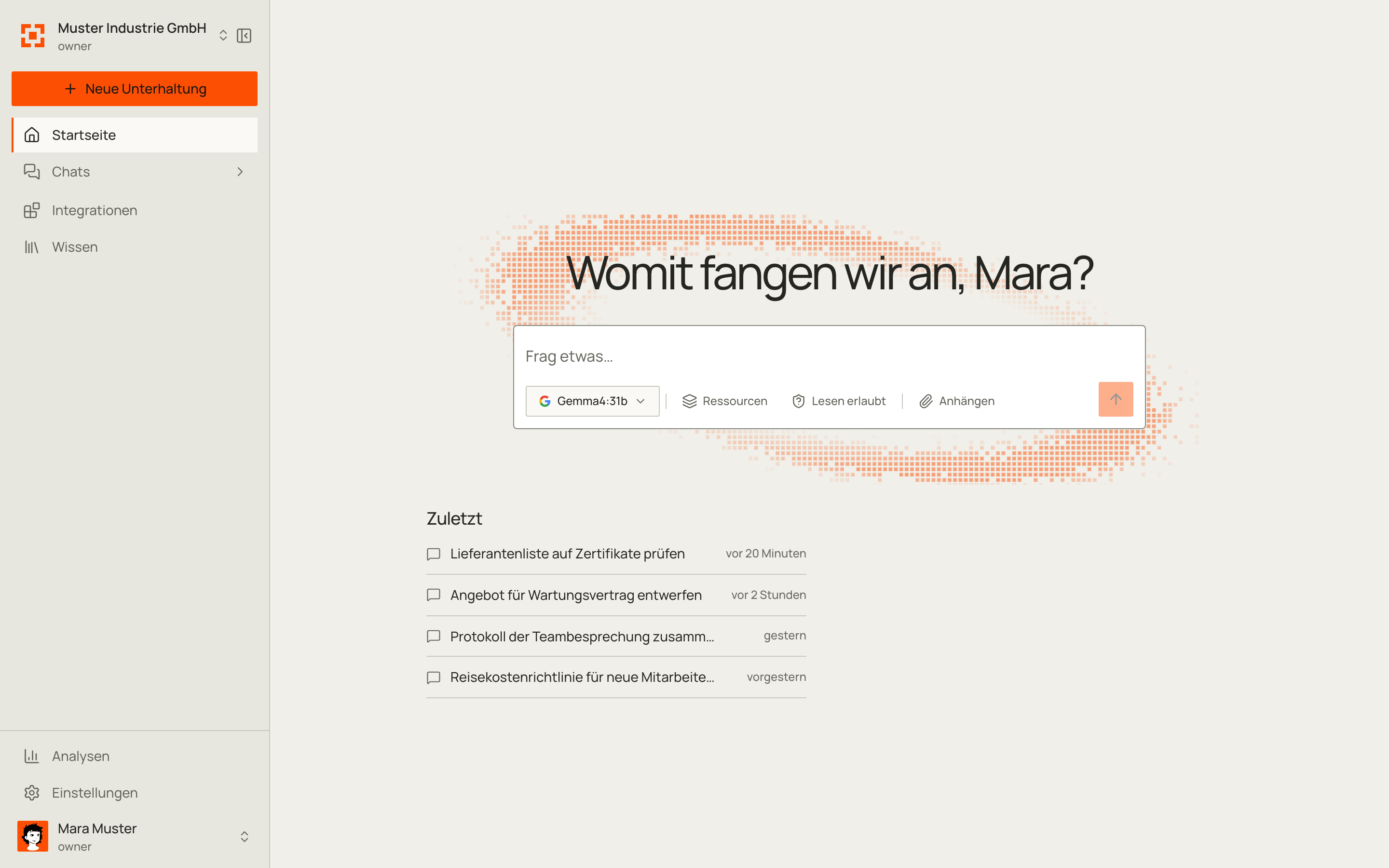
Task: Click the 'vorgestern' timestamp
Action: (776, 677)
